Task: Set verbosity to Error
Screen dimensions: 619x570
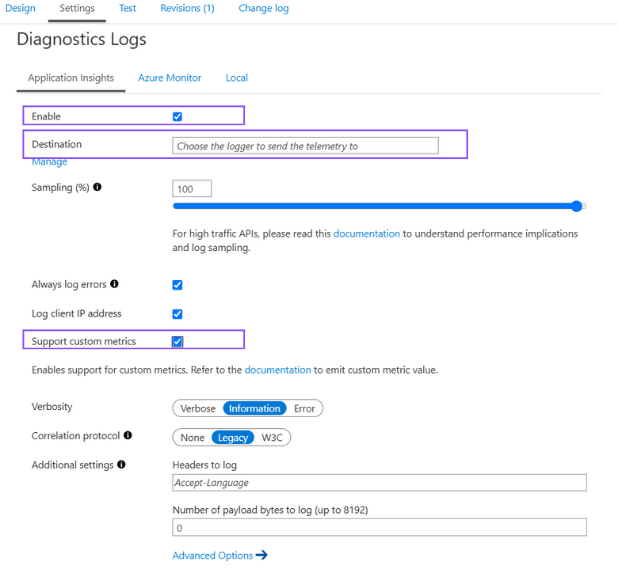Action: click(304, 409)
